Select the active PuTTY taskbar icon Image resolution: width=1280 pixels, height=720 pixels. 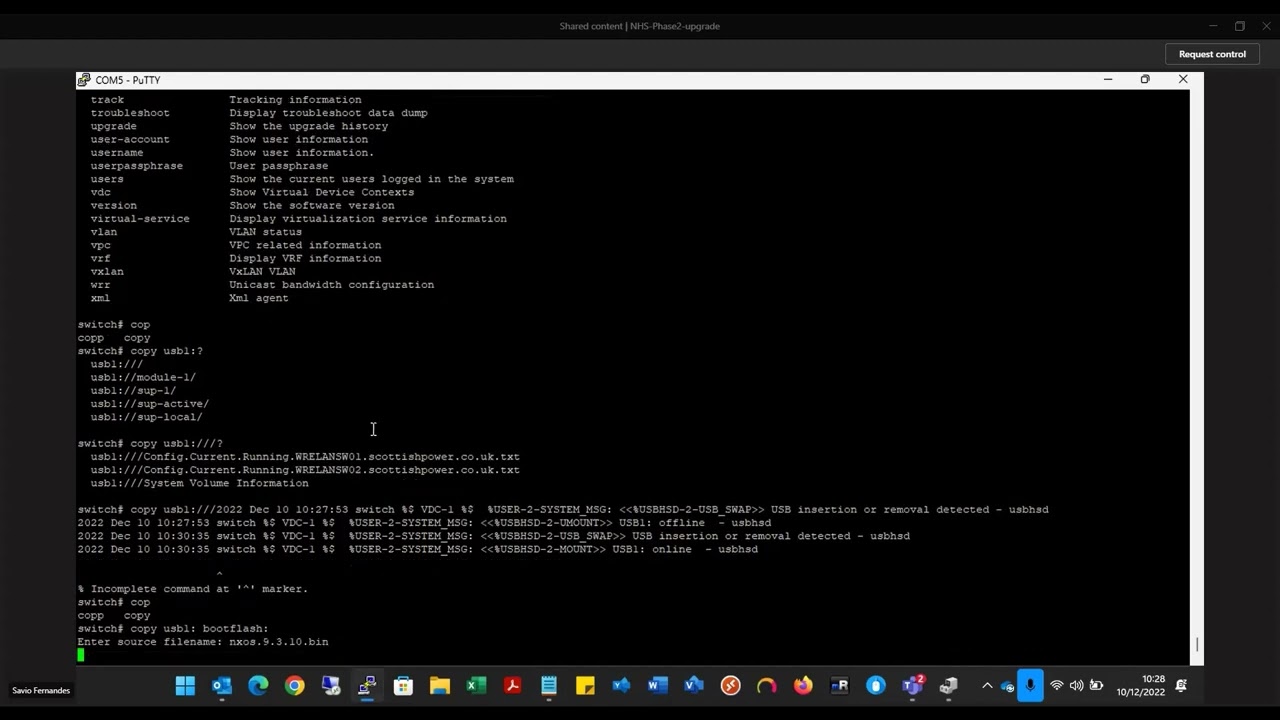[x=367, y=685]
